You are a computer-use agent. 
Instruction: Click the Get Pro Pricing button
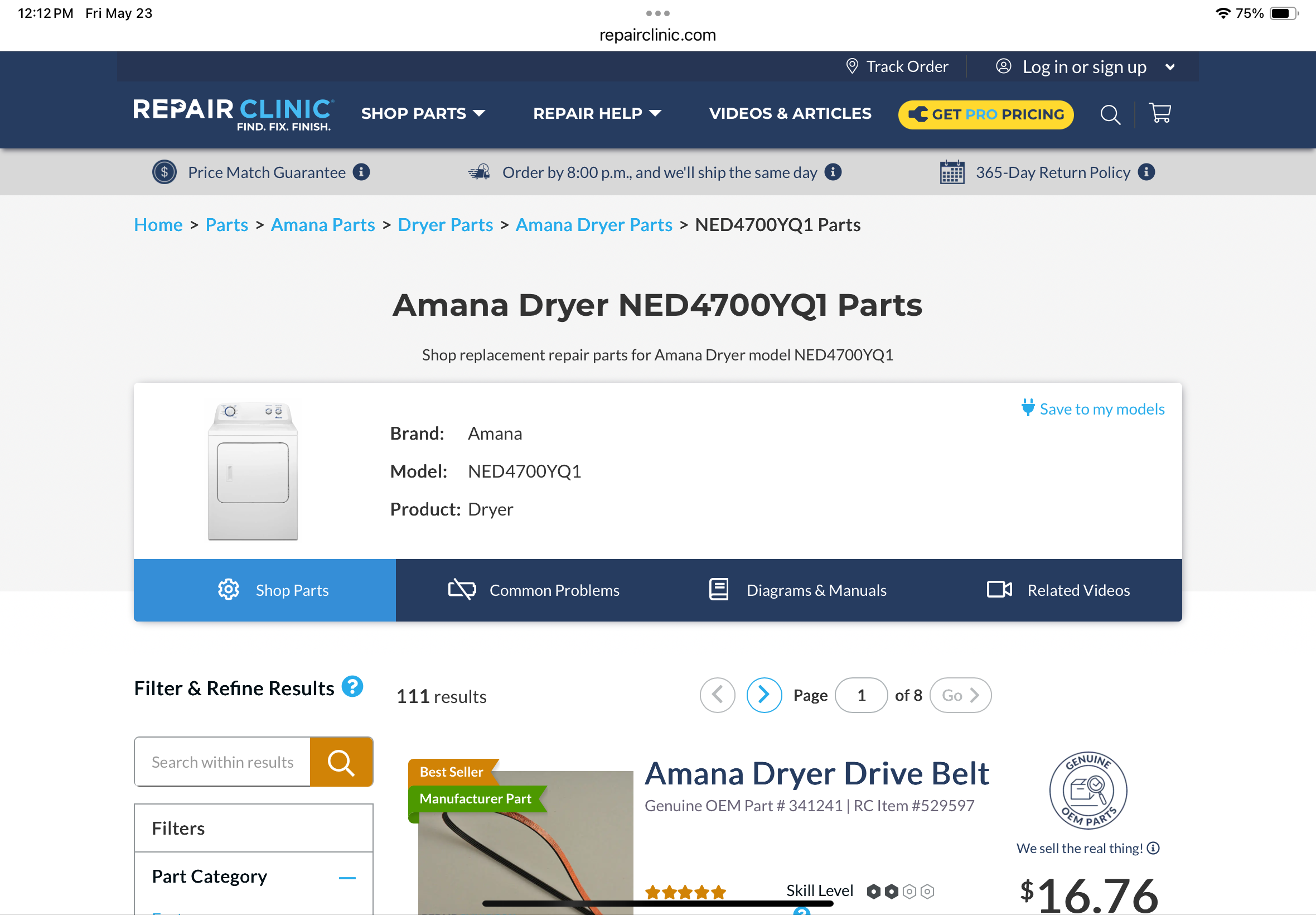[x=985, y=114]
